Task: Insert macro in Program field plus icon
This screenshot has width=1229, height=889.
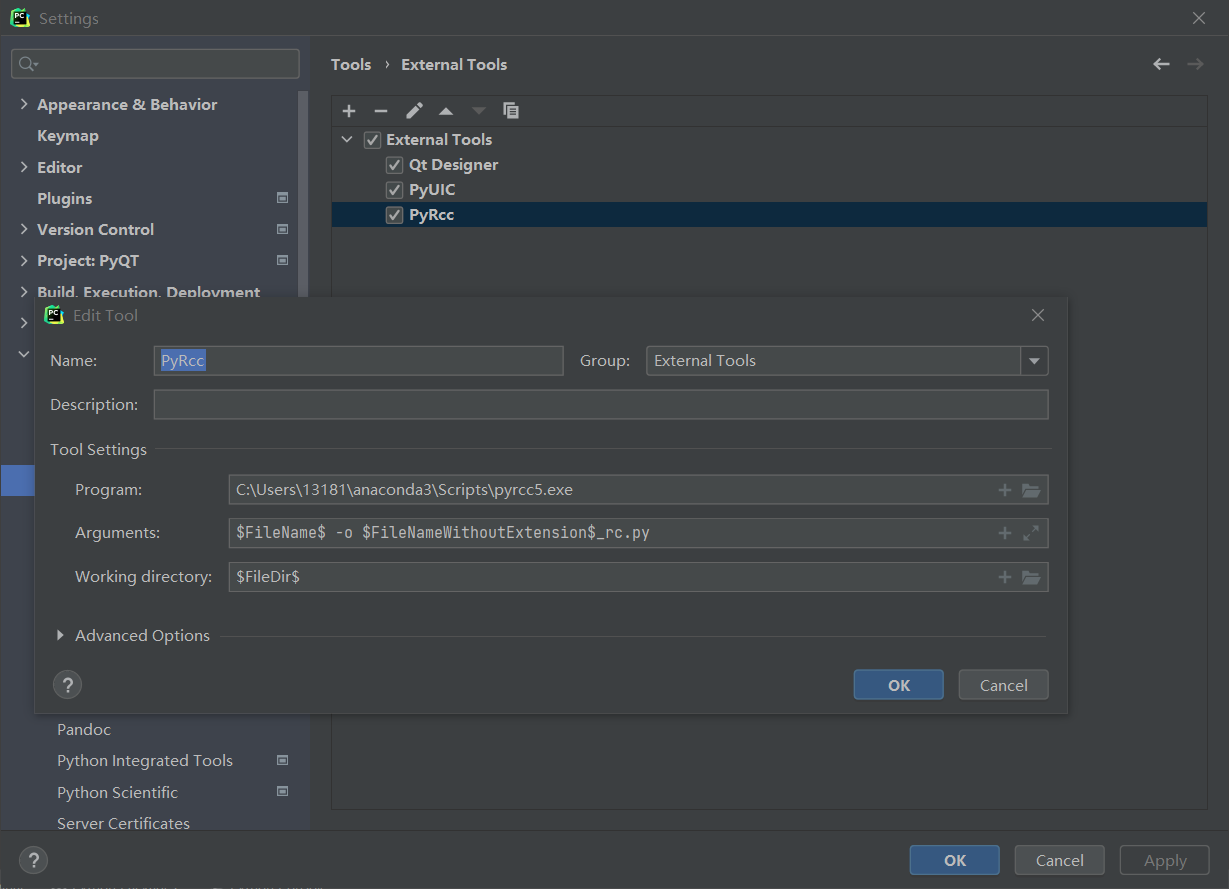Action: coord(1005,490)
